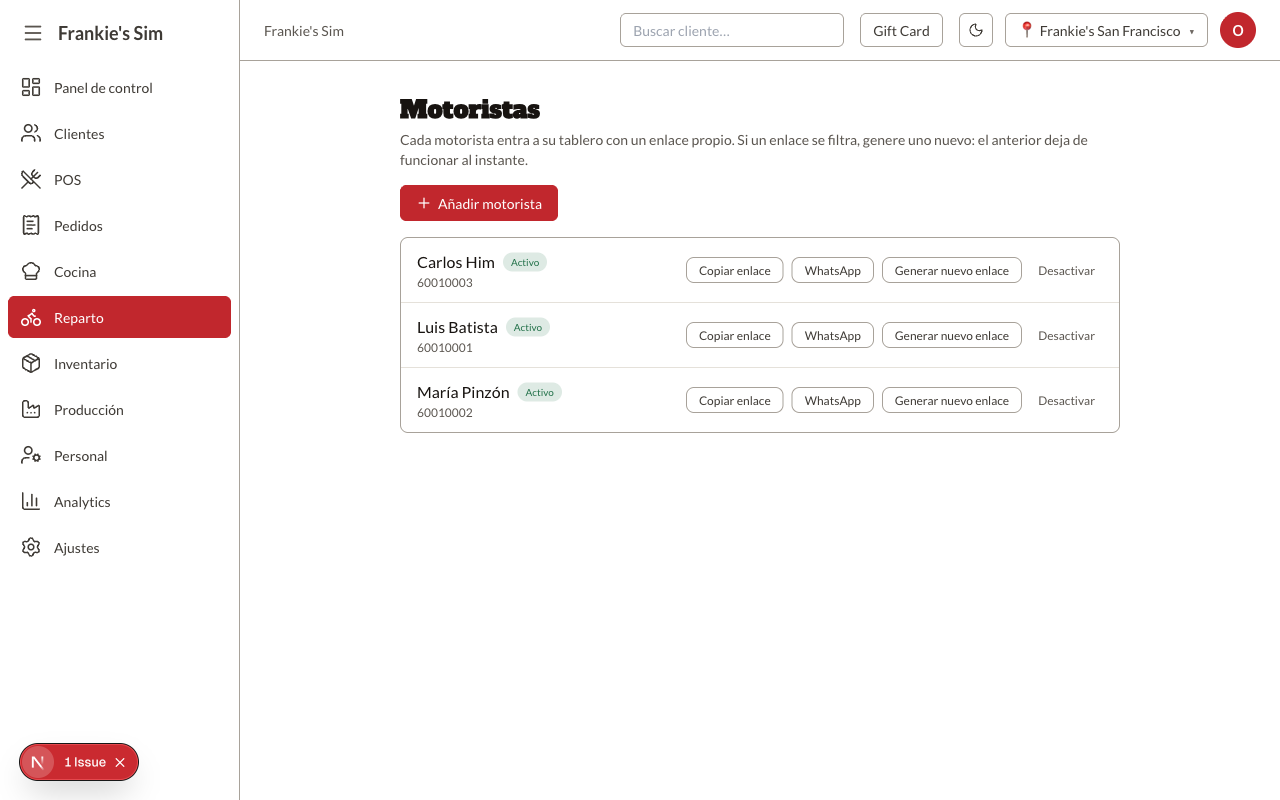Click the Inventario box icon
Image resolution: width=1280 pixels, height=800 pixels.
coord(31,363)
